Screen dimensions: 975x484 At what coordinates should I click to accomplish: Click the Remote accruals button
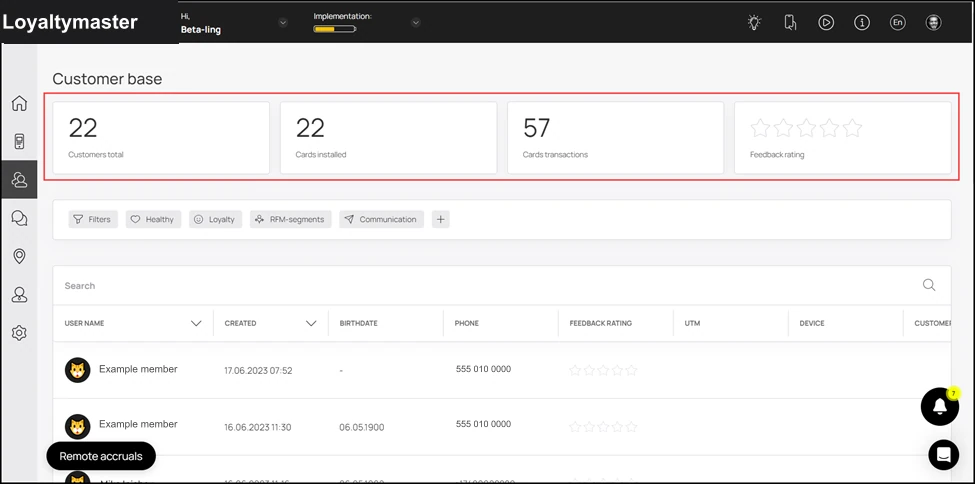click(101, 456)
